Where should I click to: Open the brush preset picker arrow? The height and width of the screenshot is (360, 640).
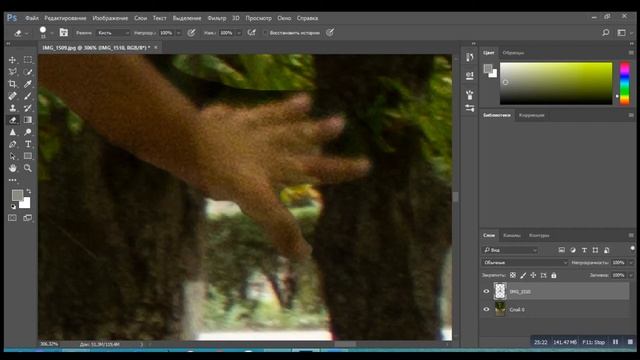52,33
